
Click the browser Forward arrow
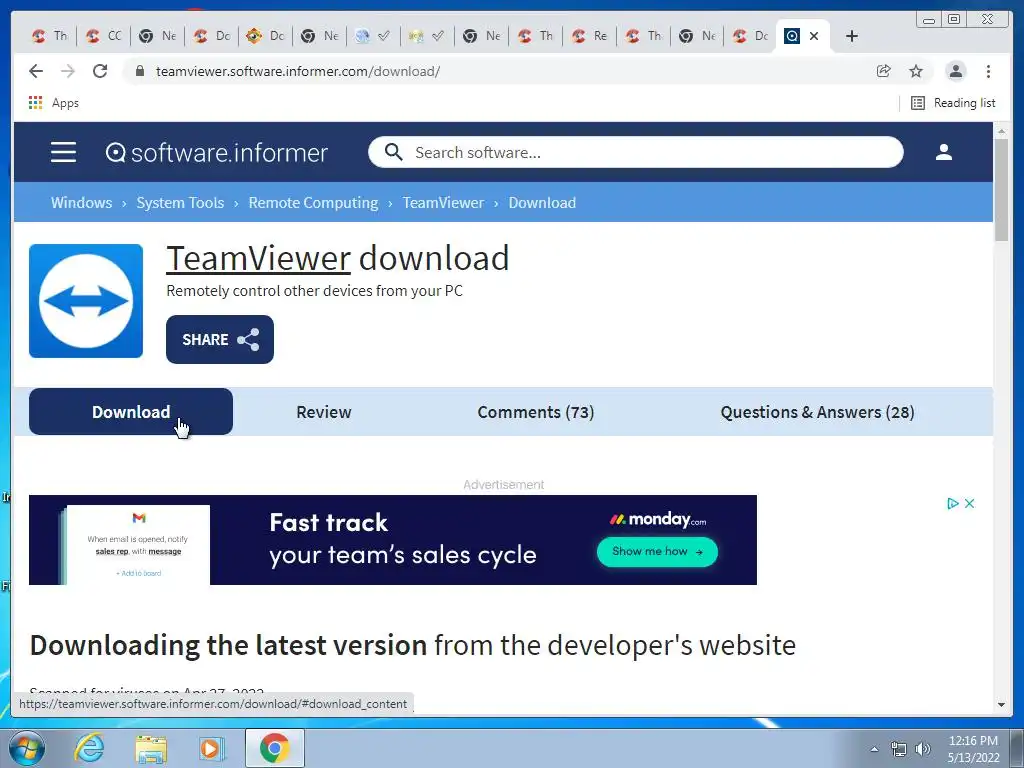(x=68, y=71)
